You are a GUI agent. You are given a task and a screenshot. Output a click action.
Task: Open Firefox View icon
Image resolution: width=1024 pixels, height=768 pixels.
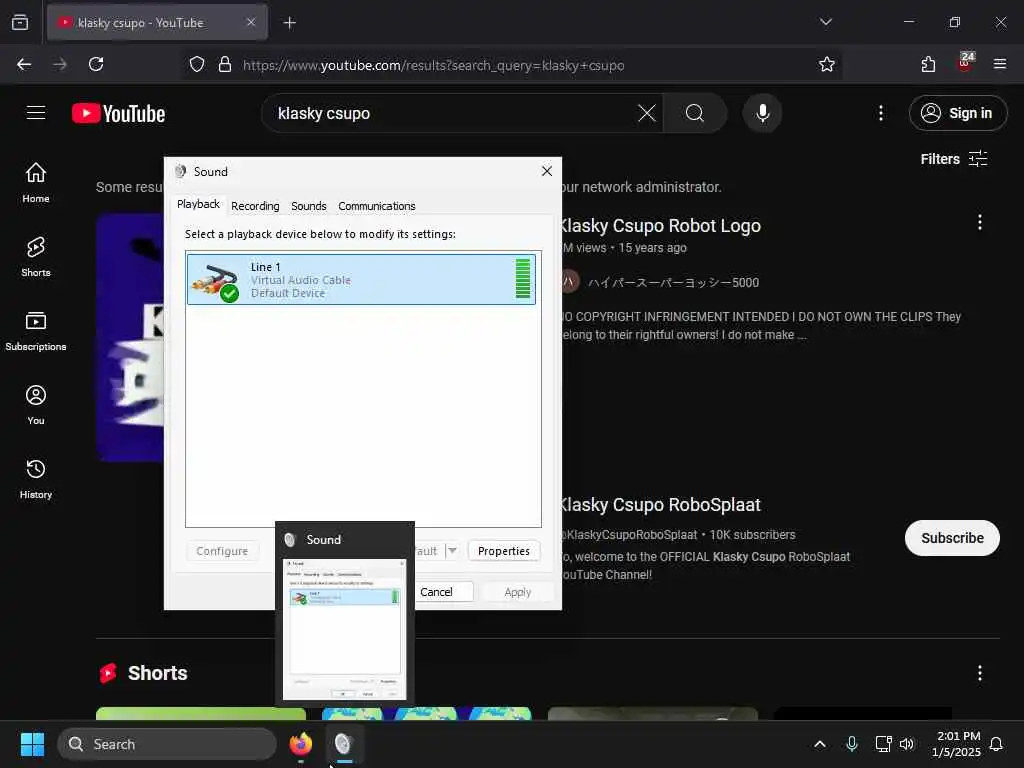[20, 22]
